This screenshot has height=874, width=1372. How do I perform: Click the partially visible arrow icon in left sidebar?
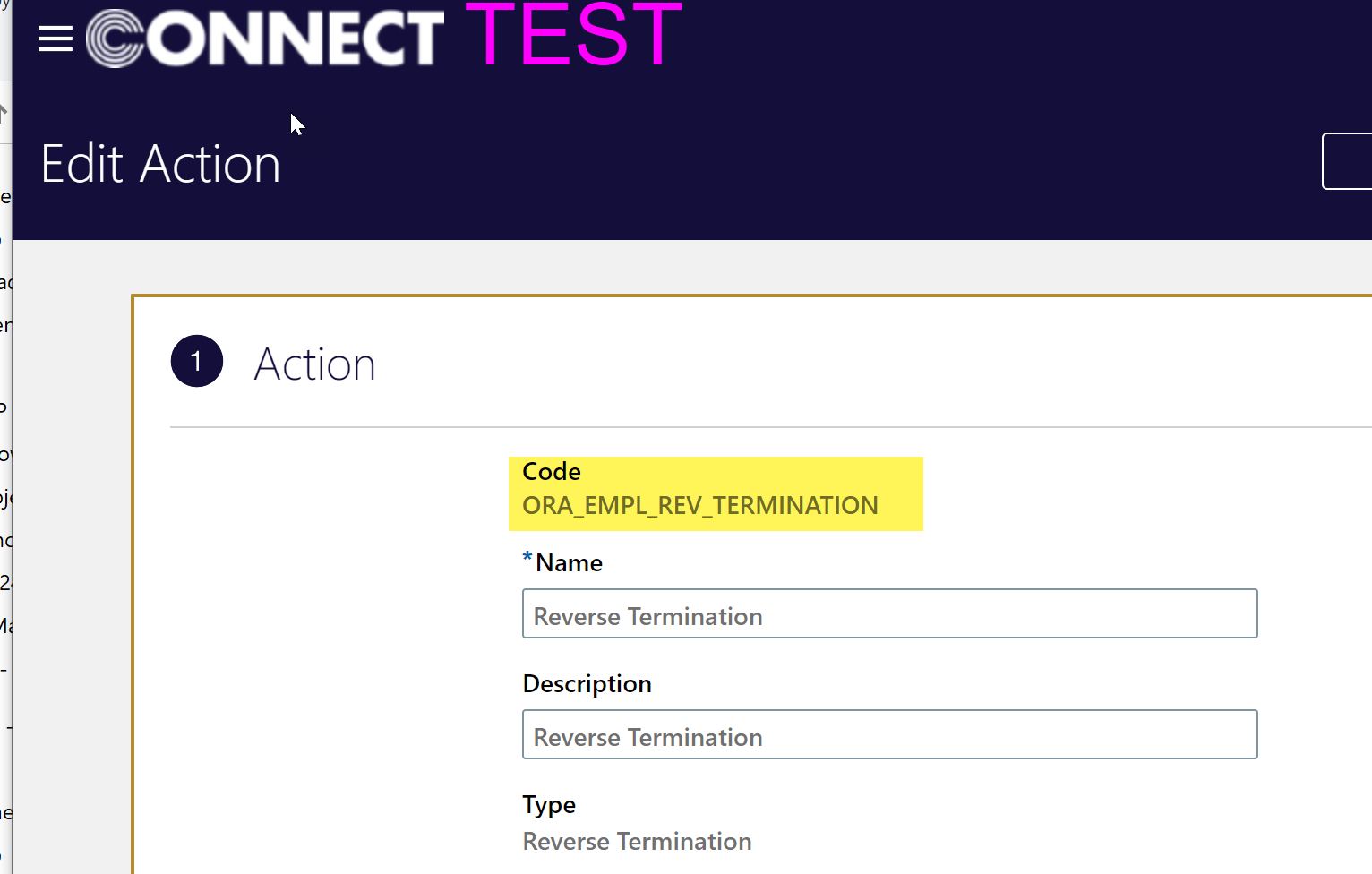coord(4,112)
